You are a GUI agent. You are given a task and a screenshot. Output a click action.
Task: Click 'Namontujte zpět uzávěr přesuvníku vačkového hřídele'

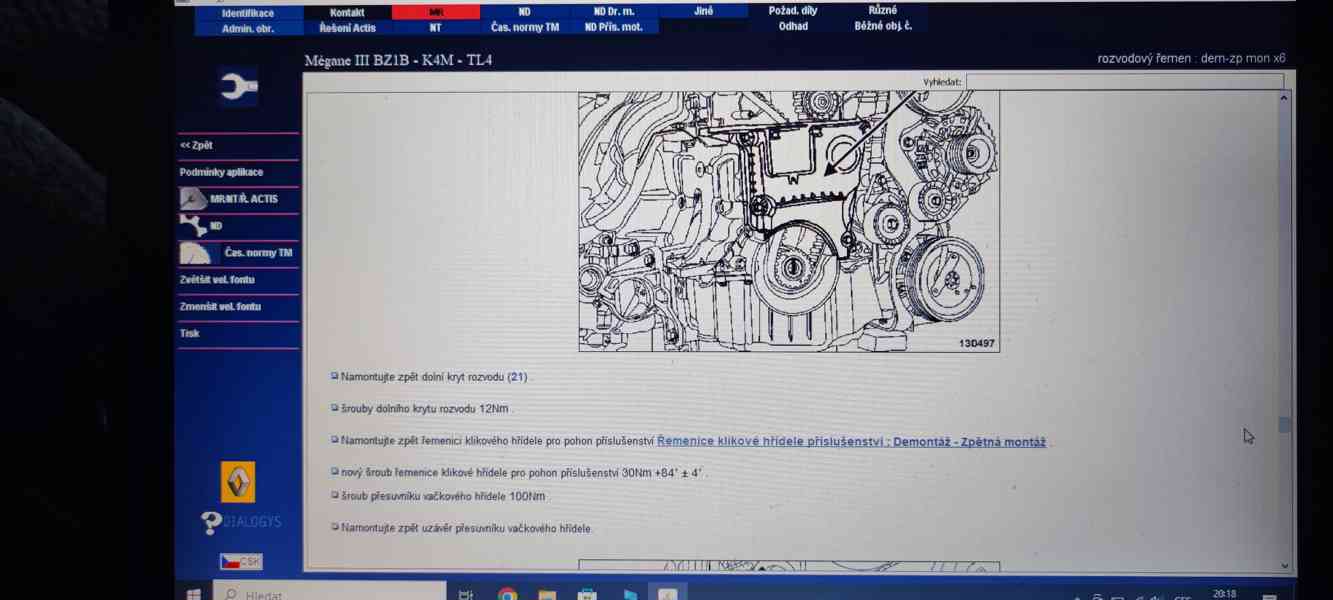[x=466, y=528]
